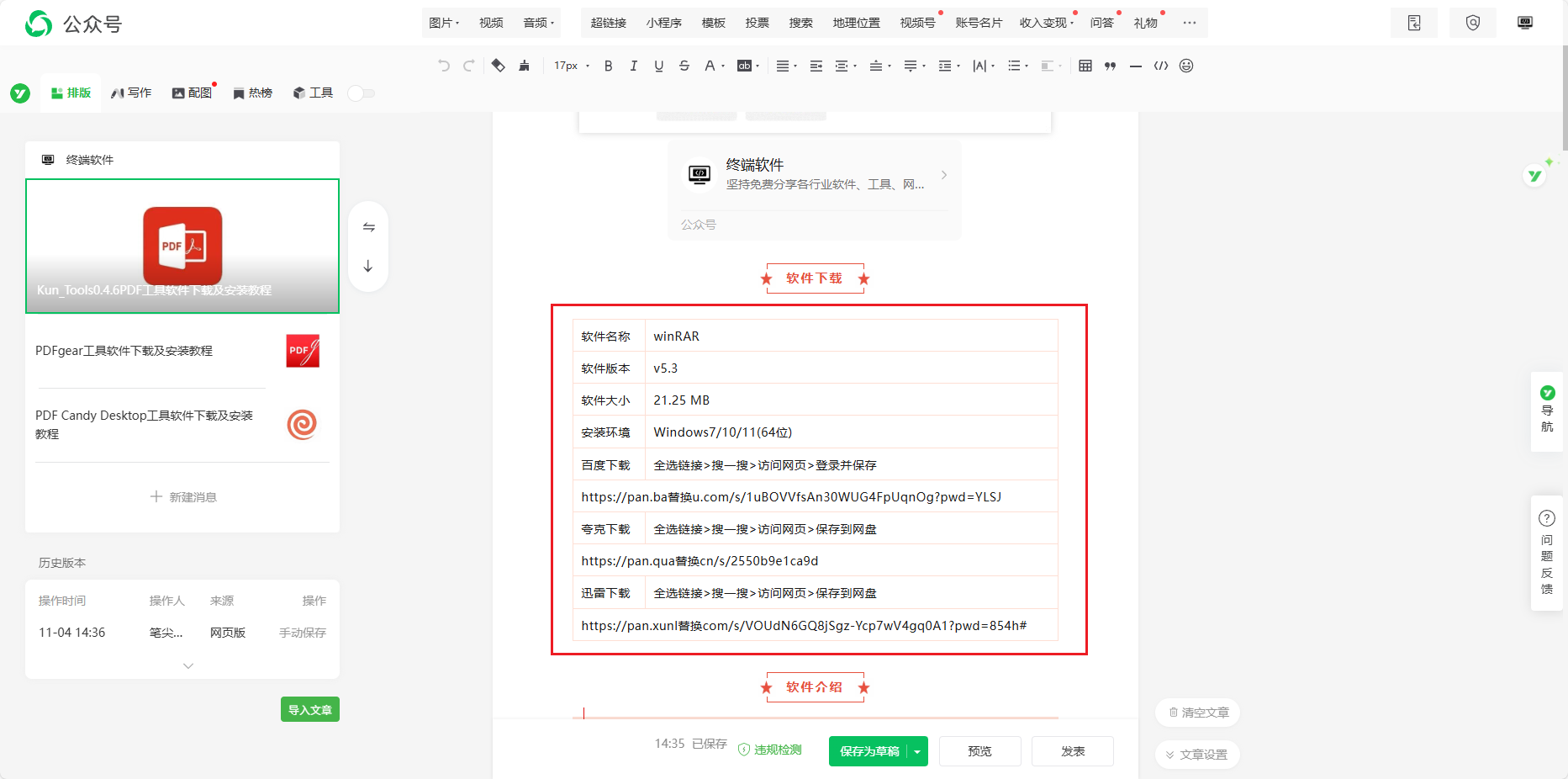Viewport: 1568px width, 779px height.
Task: Click the 导入文章 button
Action: click(310, 709)
